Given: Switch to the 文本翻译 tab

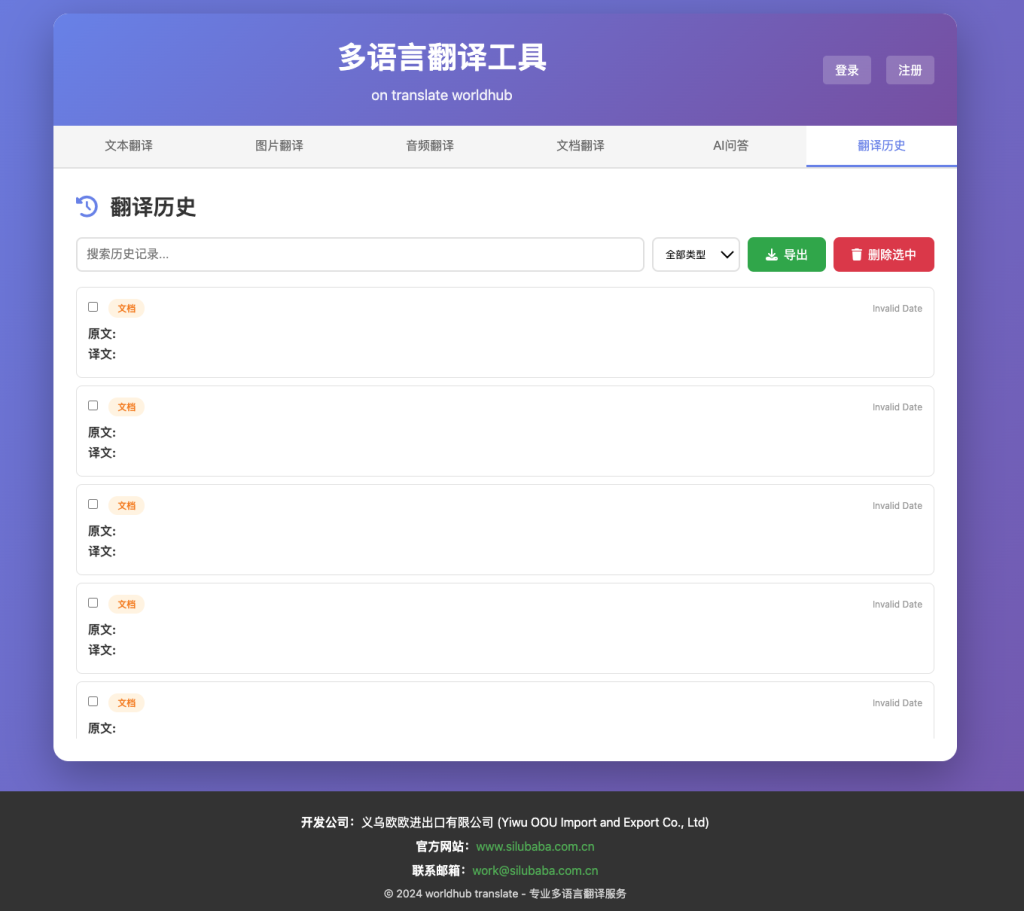Looking at the screenshot, I should [x=129, y=146].
